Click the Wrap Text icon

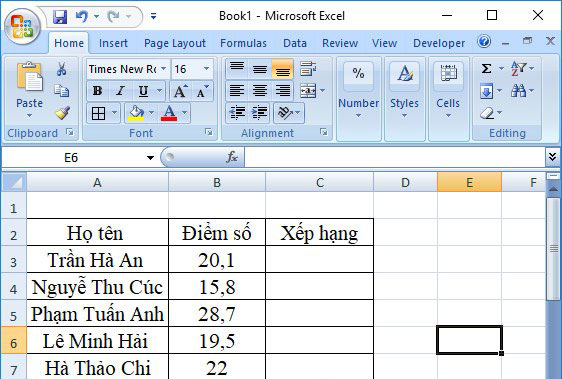pyautogui.click(x=308, y=69)
